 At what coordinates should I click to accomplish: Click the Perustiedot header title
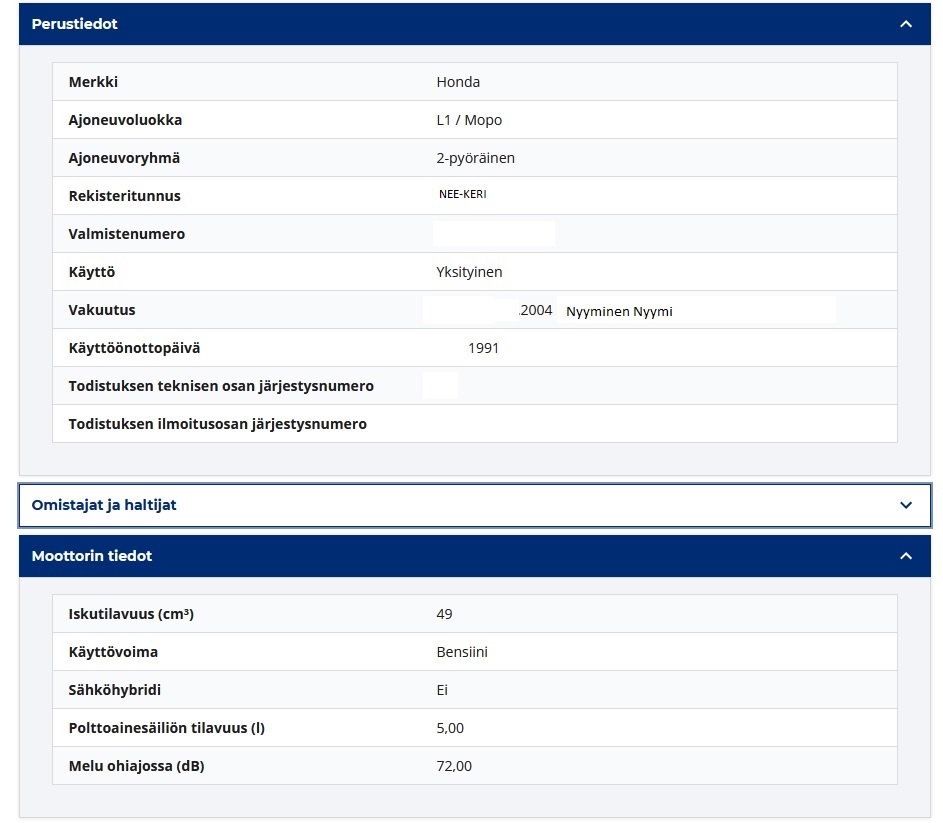click(x=75, y=24)
